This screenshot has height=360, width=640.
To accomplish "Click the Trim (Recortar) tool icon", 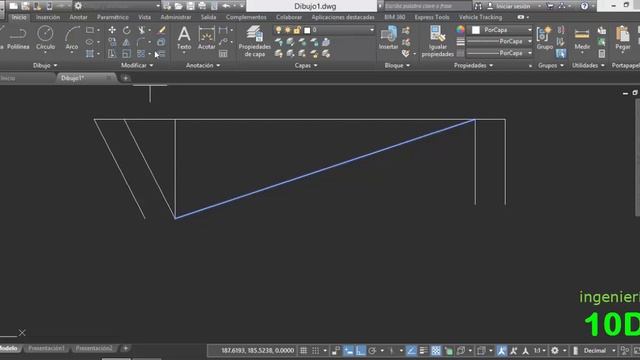I will (x=141, y=30).
